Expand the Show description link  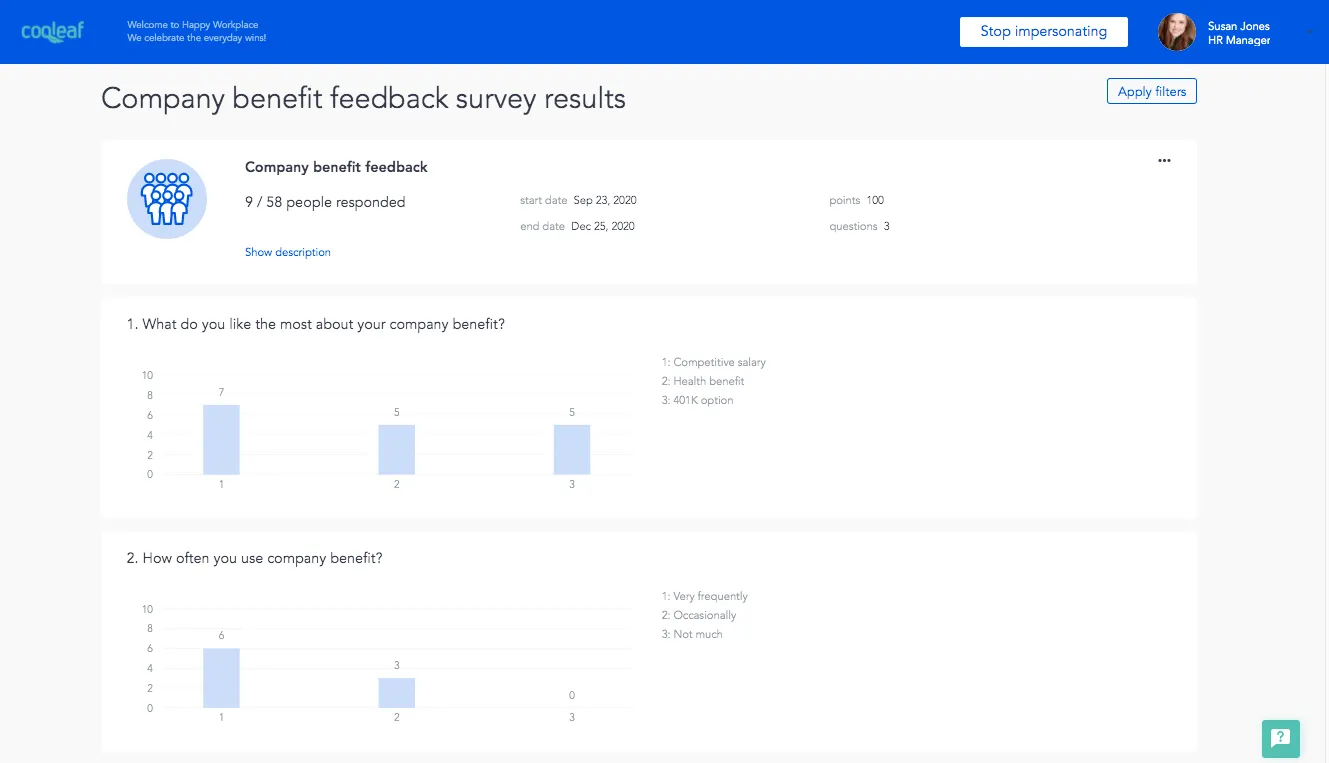coord(288,252)
